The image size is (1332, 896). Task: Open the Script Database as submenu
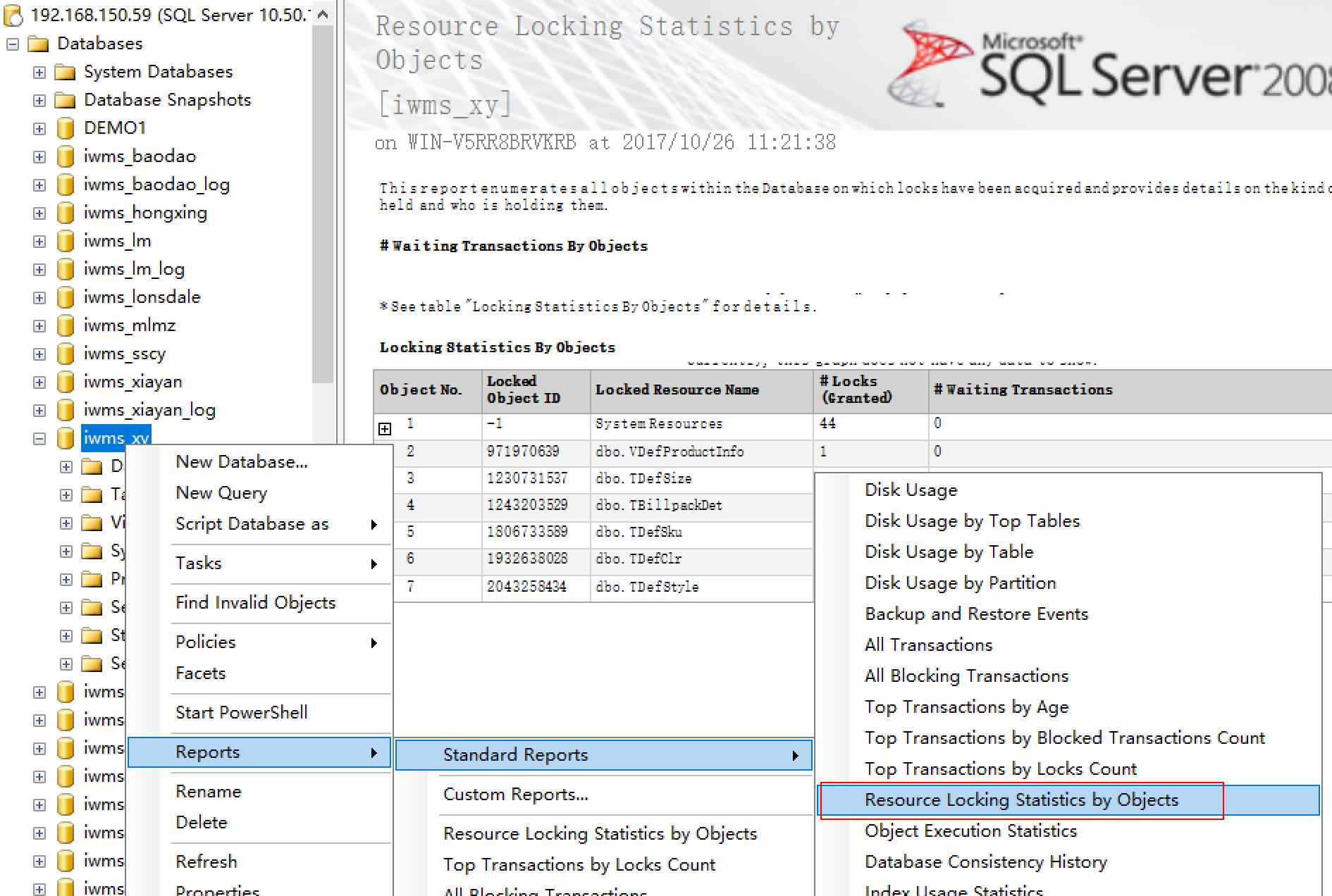point(260,524)
